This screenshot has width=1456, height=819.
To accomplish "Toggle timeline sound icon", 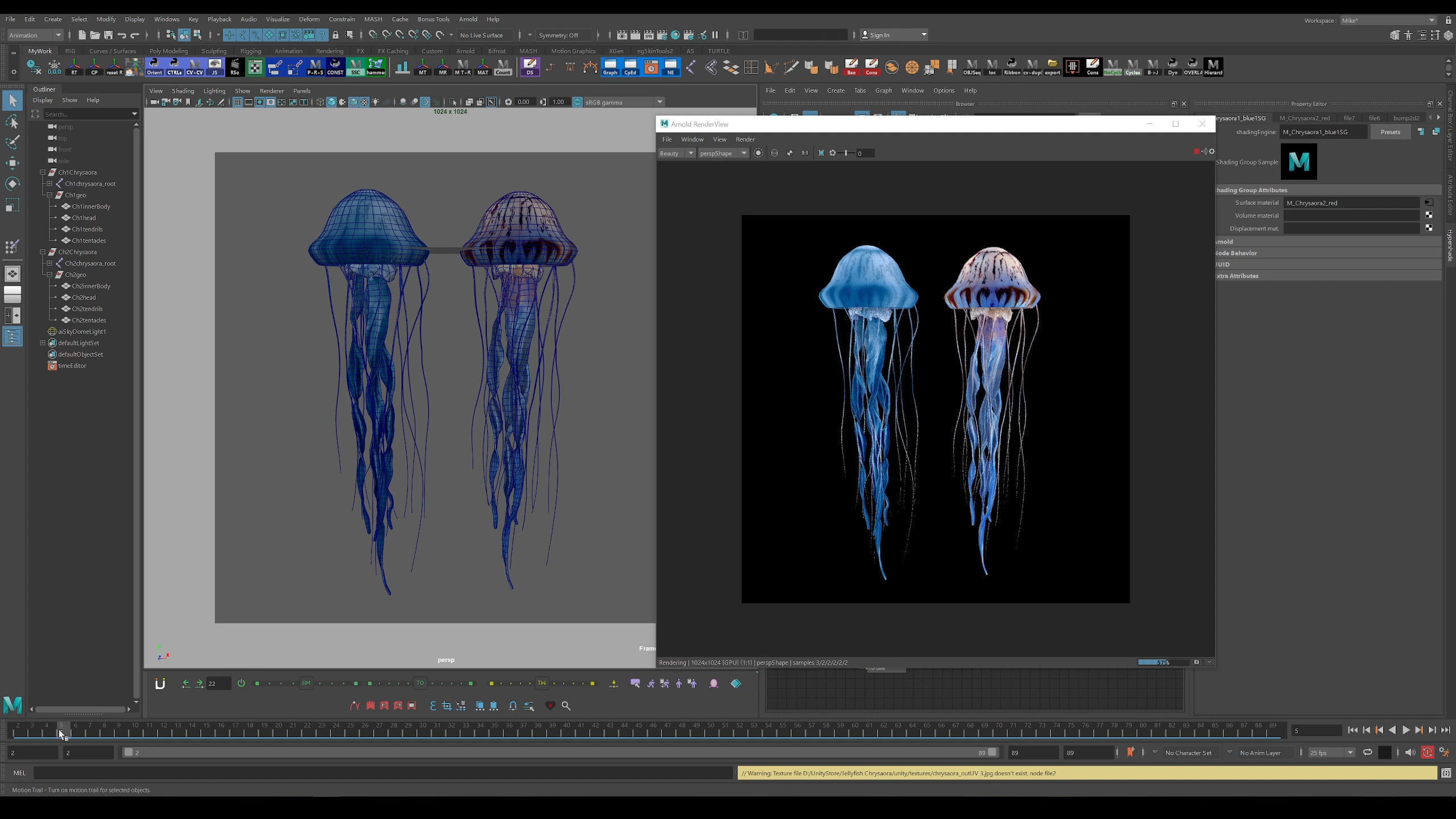I will [x=1410, y=752].
